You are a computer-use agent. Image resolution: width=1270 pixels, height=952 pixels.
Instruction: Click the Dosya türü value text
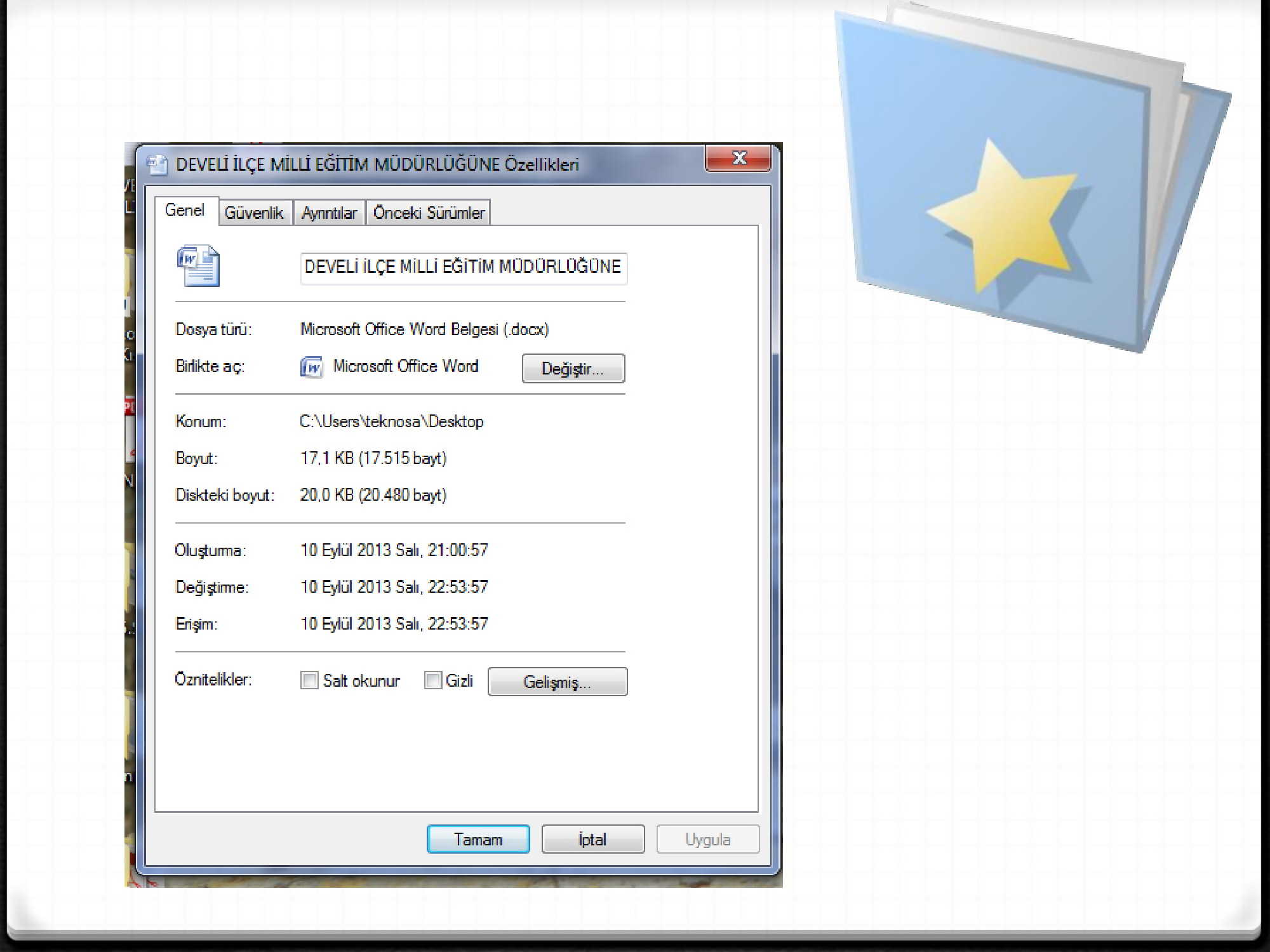424,329
